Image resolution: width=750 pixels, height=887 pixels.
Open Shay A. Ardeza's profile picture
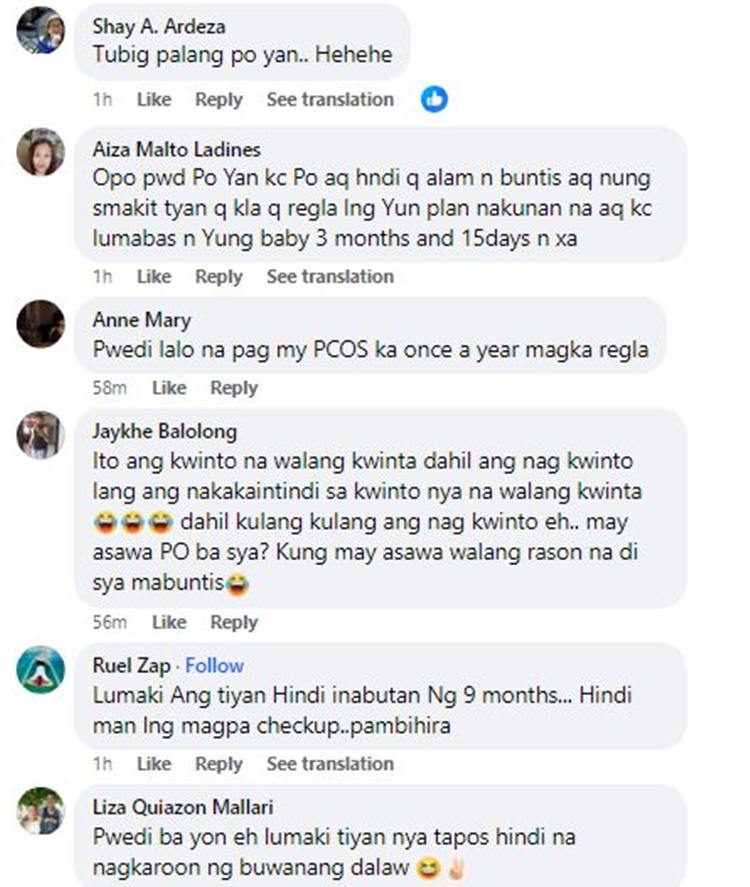(40, 29)
